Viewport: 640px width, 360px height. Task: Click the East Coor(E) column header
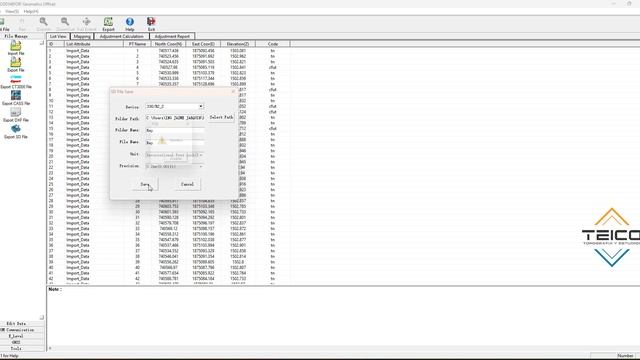pyautogui.click(x=203, y=44)
